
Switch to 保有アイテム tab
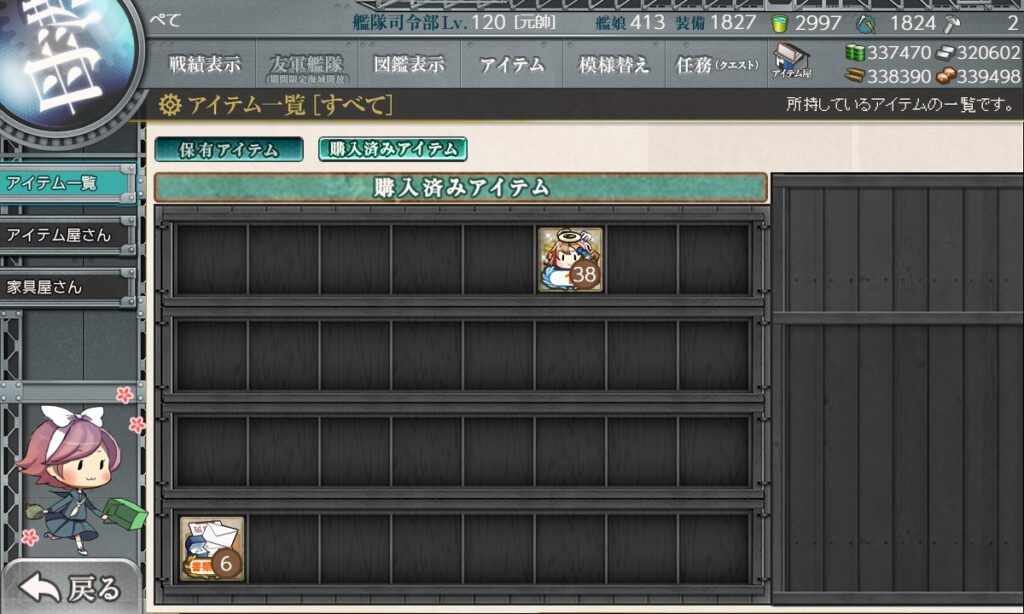(x=229, y=150)
